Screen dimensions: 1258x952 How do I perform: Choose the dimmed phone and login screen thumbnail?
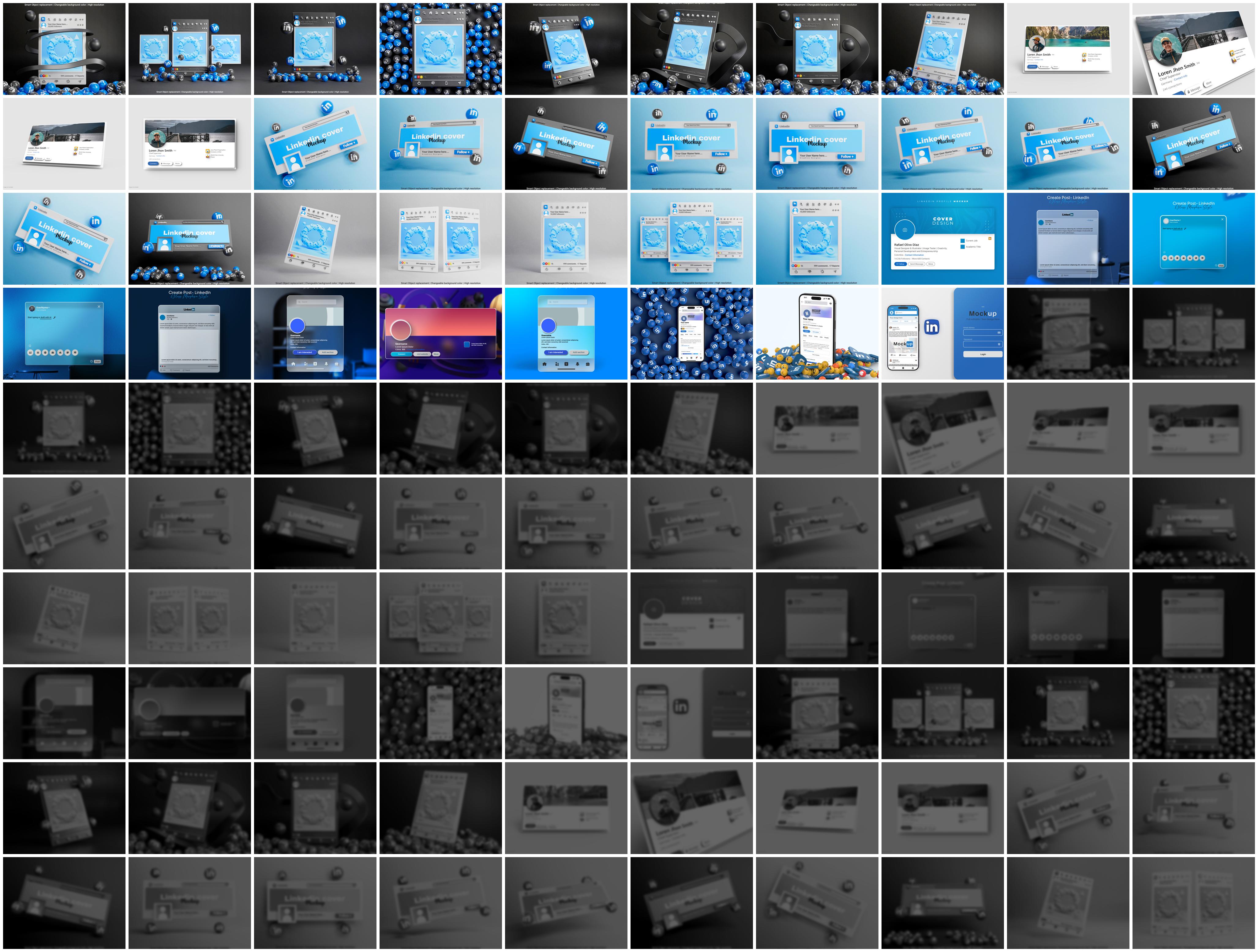pyautogui.click(x=691, y=713)
